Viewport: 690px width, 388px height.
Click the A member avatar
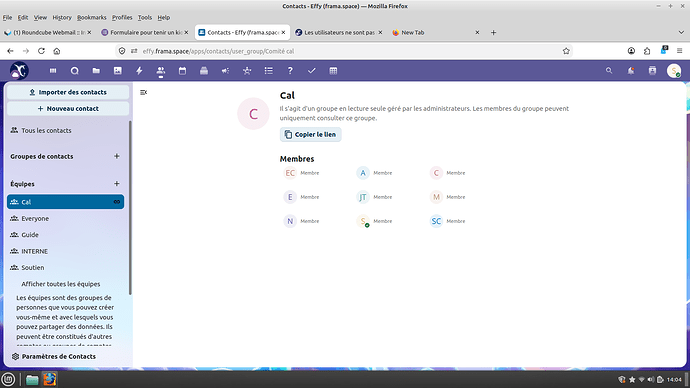point(363,173)
